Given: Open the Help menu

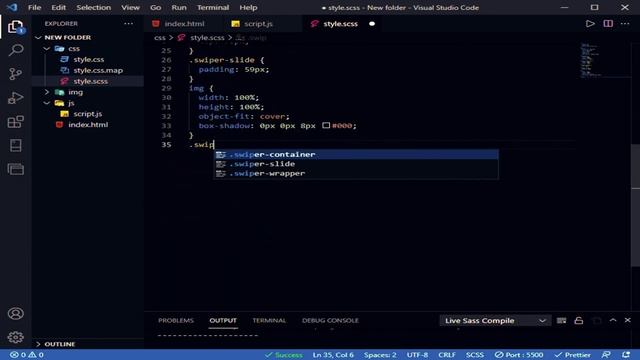Looking at the screenshot, I should click(x=248, y=7).
